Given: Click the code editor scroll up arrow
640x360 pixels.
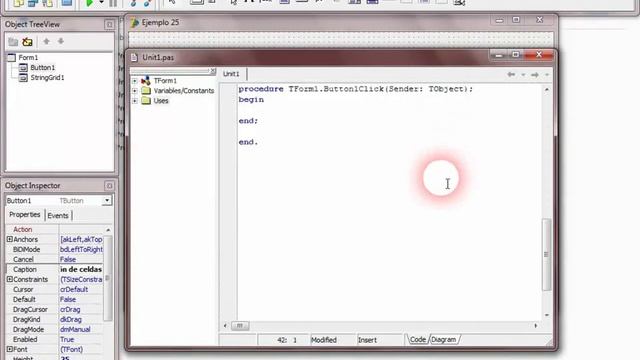Looking at the screenshot, I should coord(547,89).
